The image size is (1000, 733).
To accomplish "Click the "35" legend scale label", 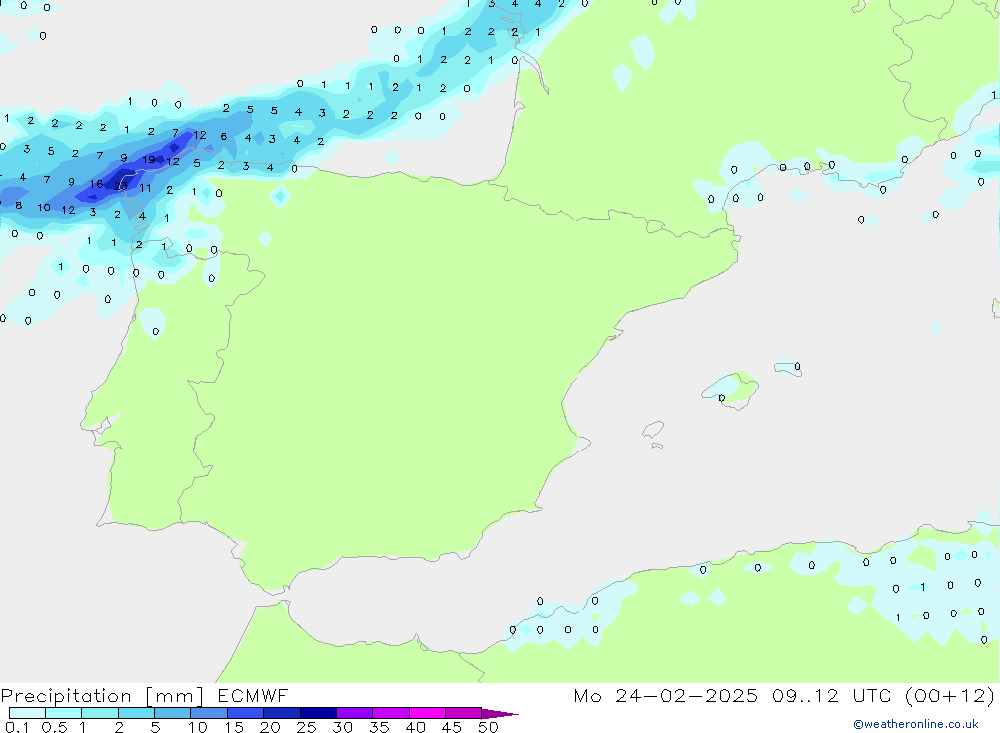I will (379, 727).
